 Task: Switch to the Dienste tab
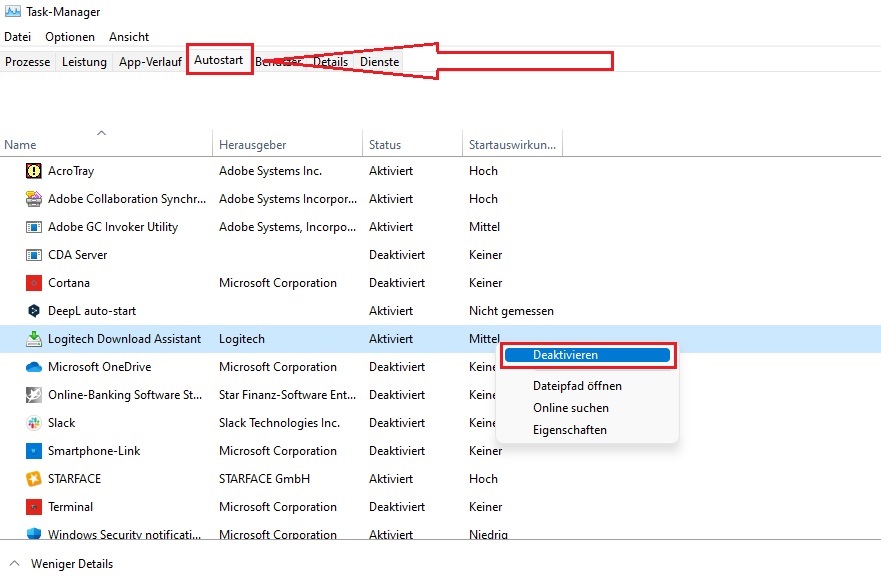coord(380,62)
